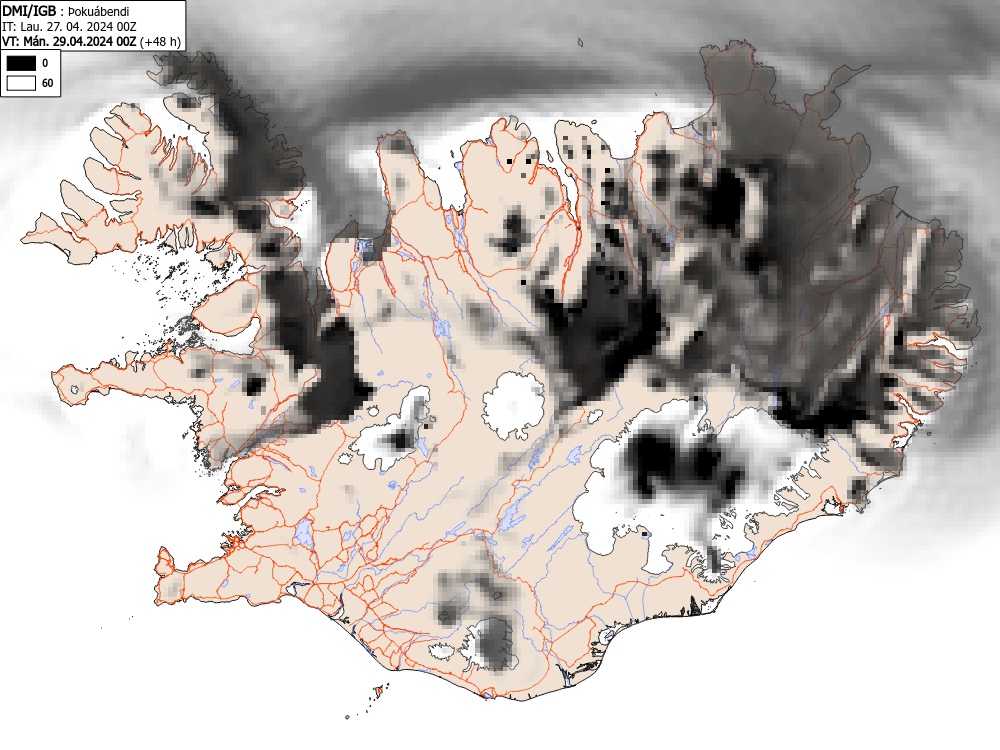Click the 'IT: Lau. 27. 04. 2024 00Z' line
The height and width of the screenshot is (750, 1000).
pos(70,27)
